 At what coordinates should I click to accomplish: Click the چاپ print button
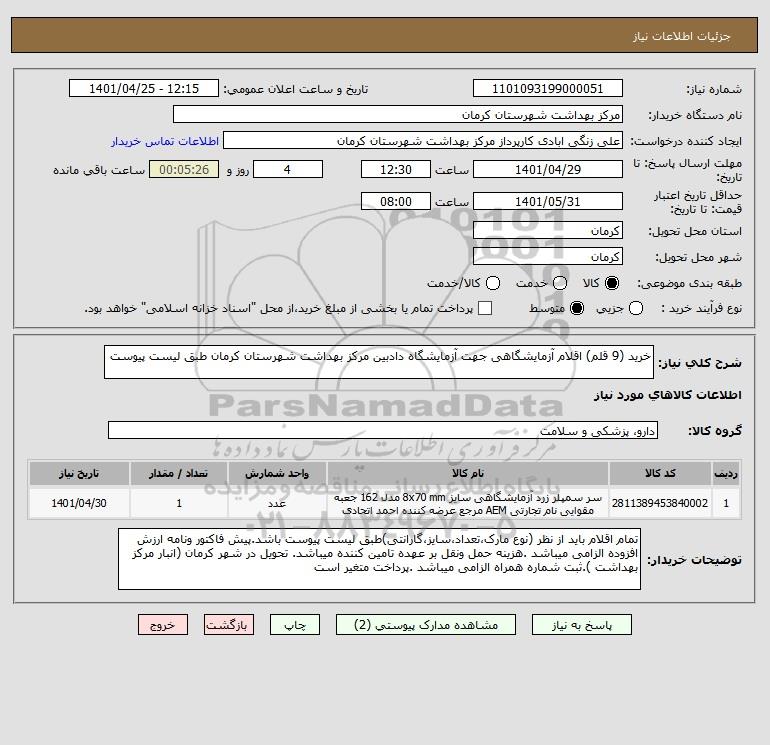click(295, 625)
